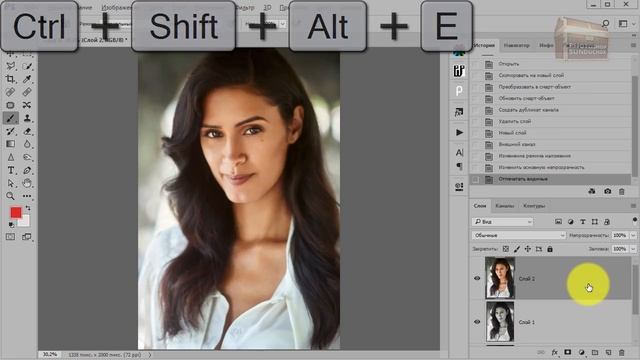Open the Character panel icon
The height and width of the screenshot is (360, 640).
pyautogui.click(x=459, y=152)
